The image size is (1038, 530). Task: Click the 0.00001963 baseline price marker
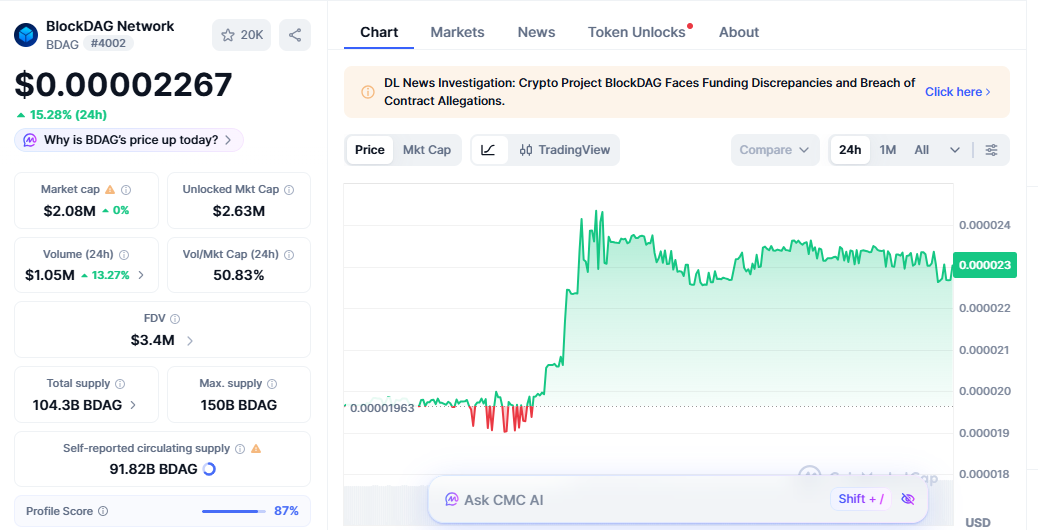point(382,408)
